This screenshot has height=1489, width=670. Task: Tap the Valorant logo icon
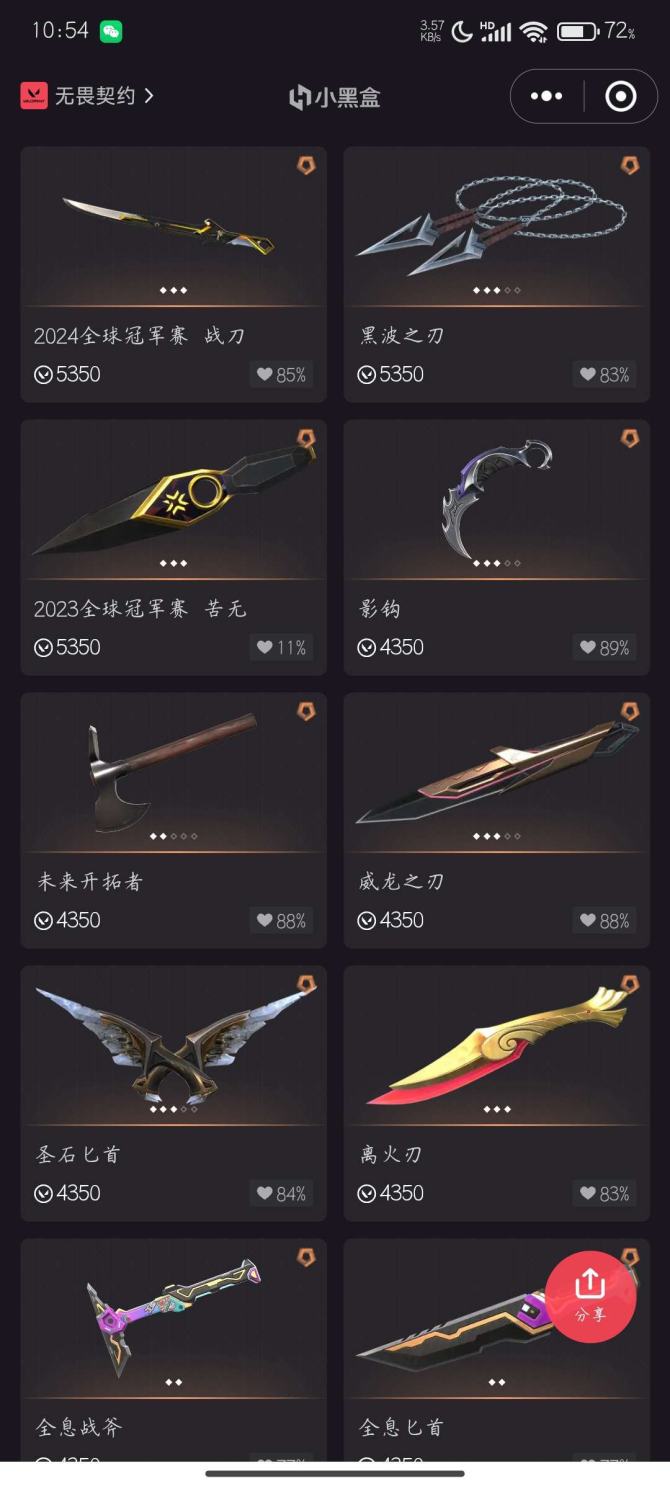pyautogui.click(x=34, y=96)
